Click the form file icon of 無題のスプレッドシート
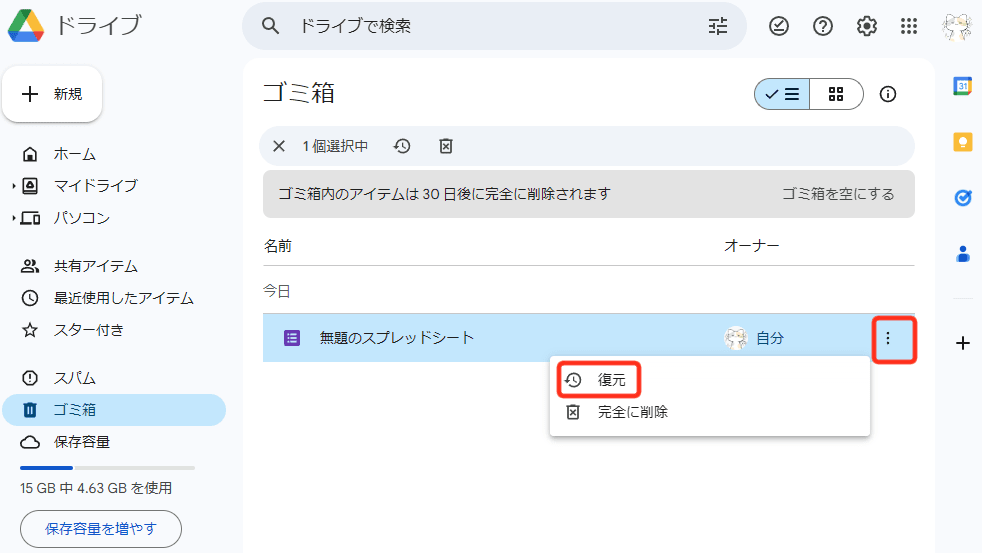982x553 pixels. (x=292, y=338)
